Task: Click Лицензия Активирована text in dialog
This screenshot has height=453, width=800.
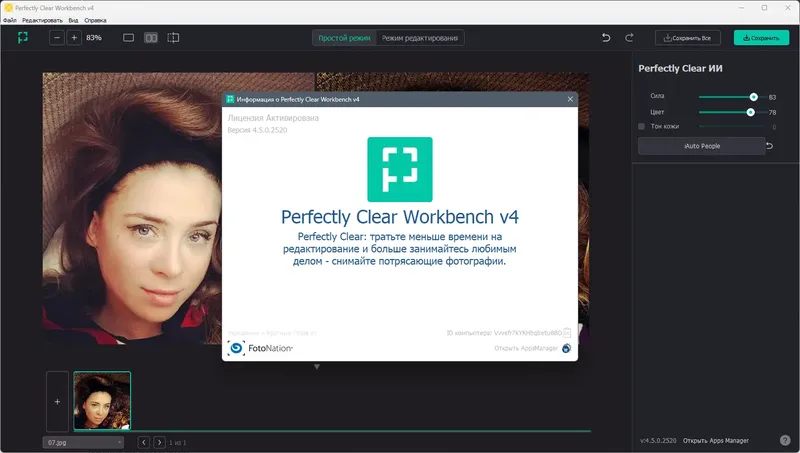Action: [x=273, y=118]
